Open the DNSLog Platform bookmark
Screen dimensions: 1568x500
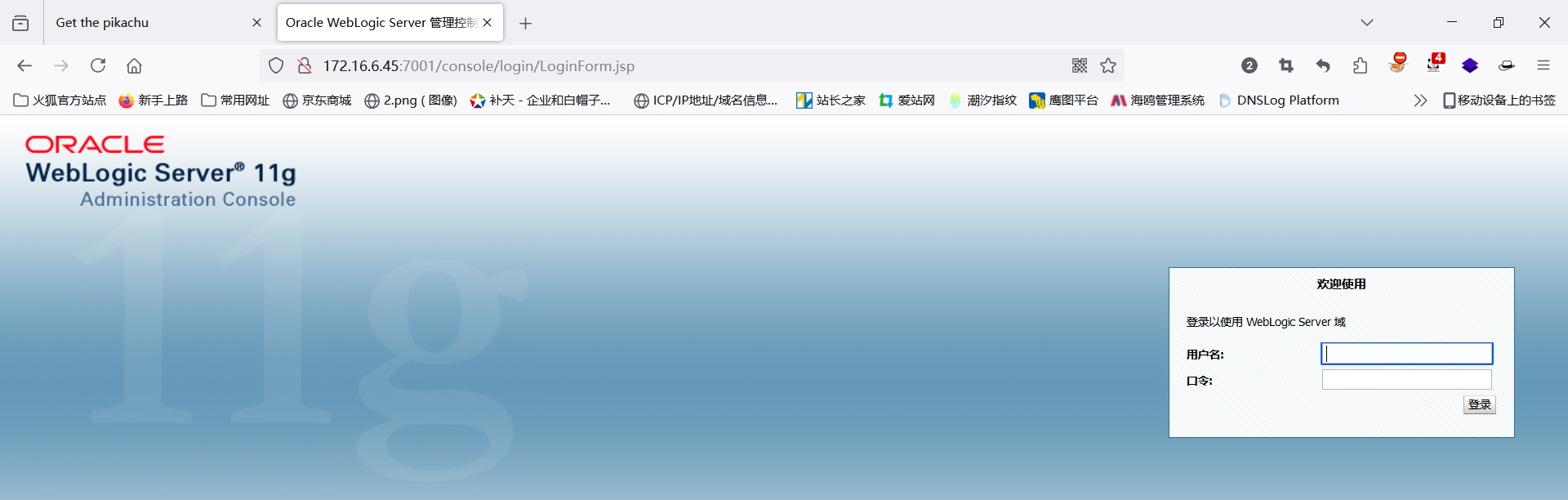pos(1279,100)
